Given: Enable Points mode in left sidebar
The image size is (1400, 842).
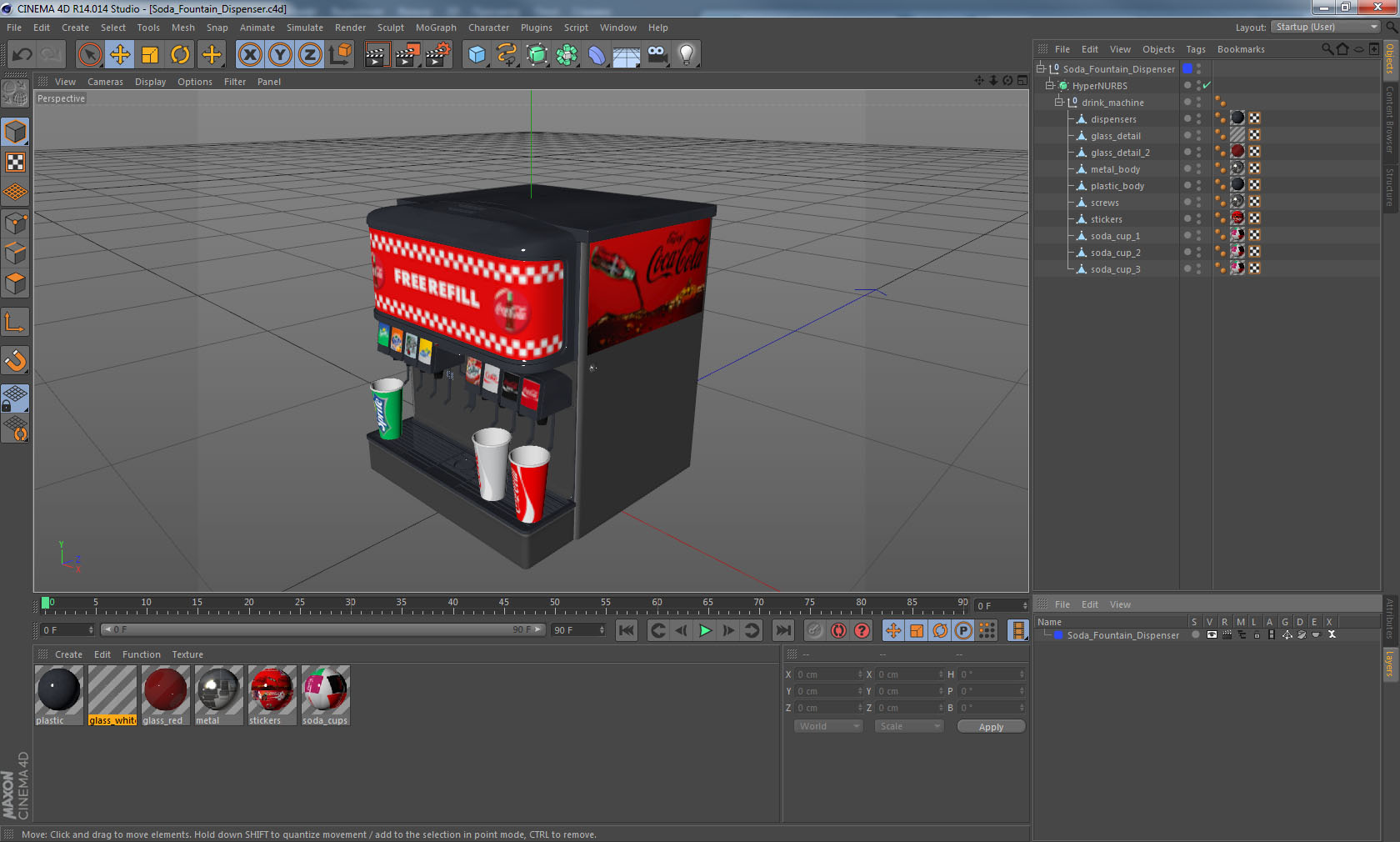Looking at the screenshot, I should click(15, 223).
